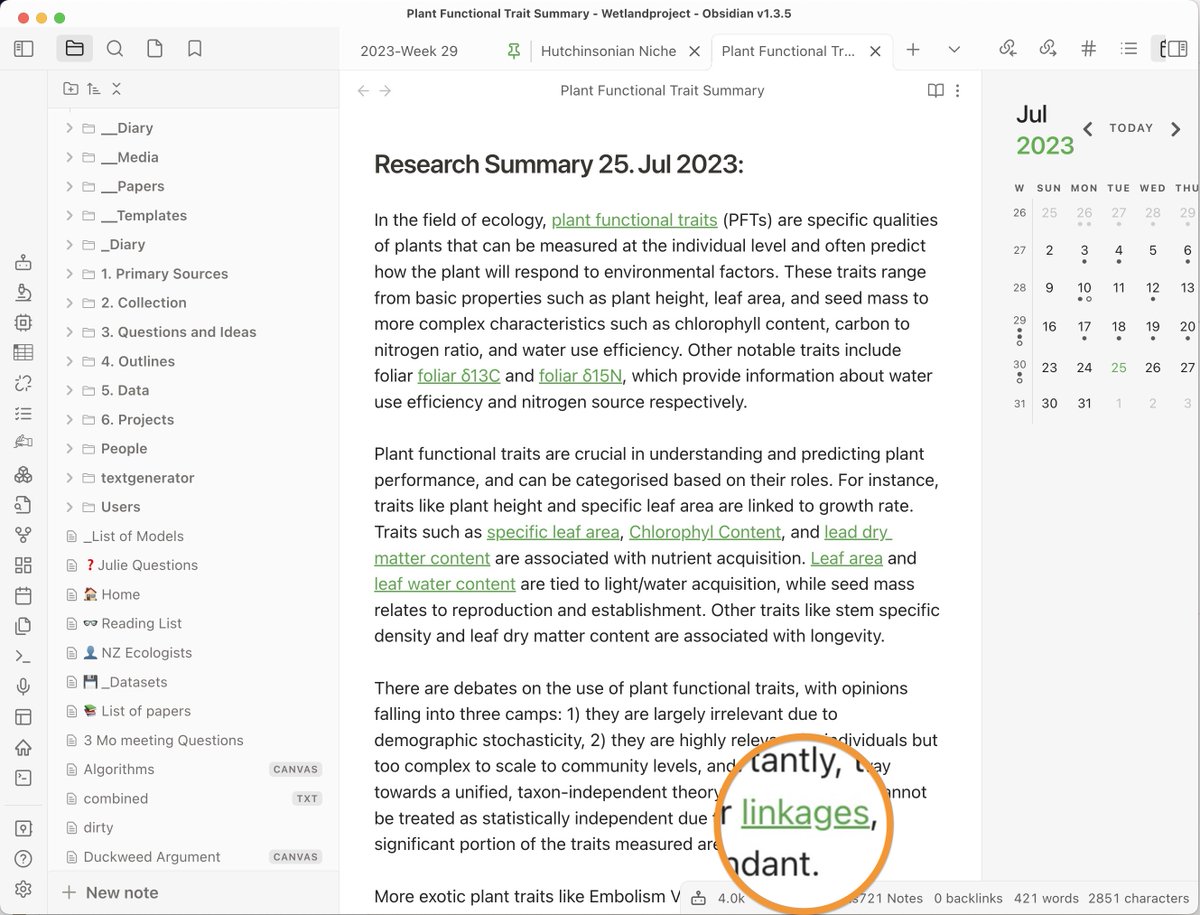Open the tags pane hash icon
The height and width of the screenshot is (915, 1200).
click(1088, 48)
